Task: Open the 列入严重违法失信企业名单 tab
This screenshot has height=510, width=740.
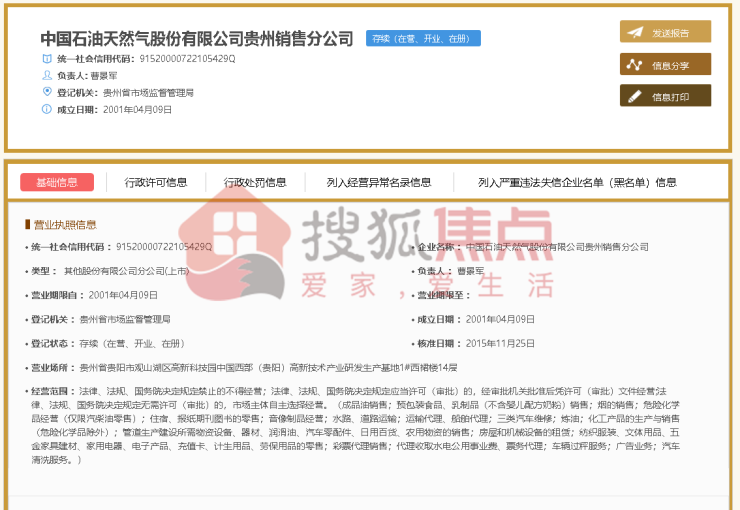Action: [577, 182]
